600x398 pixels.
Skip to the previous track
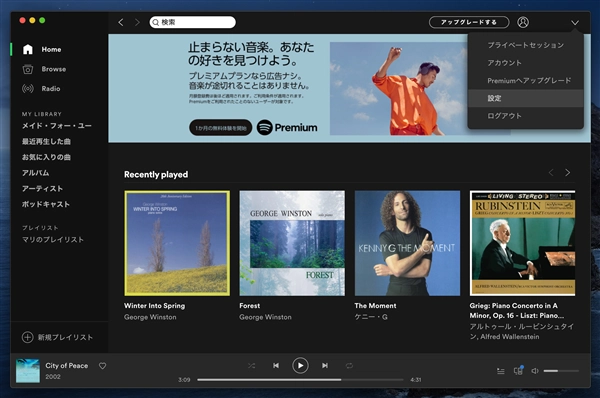(276, 366)
